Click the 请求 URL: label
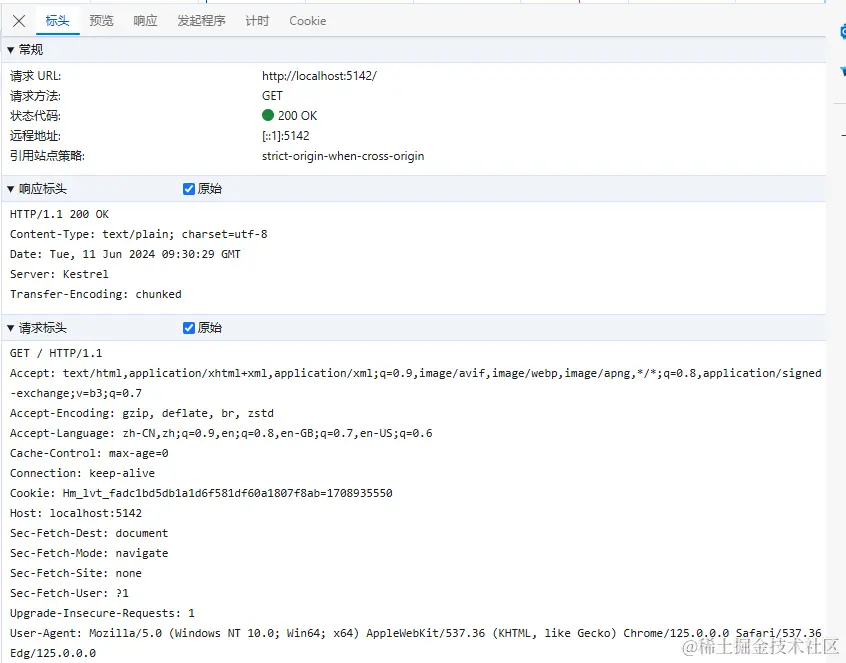 point(36,76)
